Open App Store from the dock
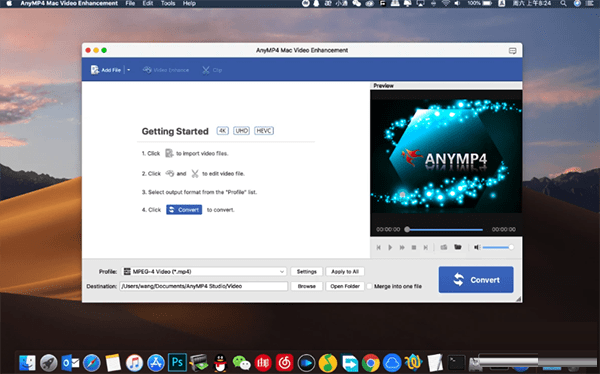This screenshot has height=374, width=600. [x=156, y=363]
